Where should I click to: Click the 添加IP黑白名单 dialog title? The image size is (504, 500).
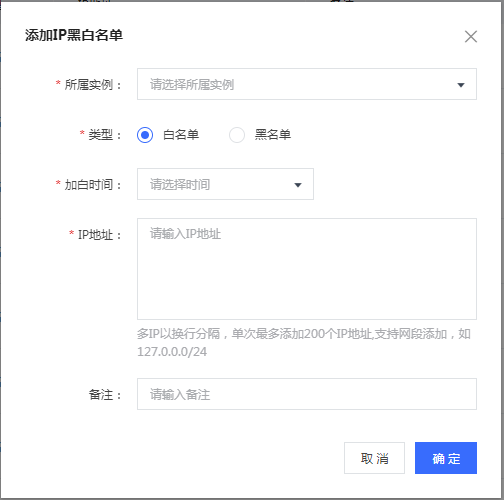point(74,35)
